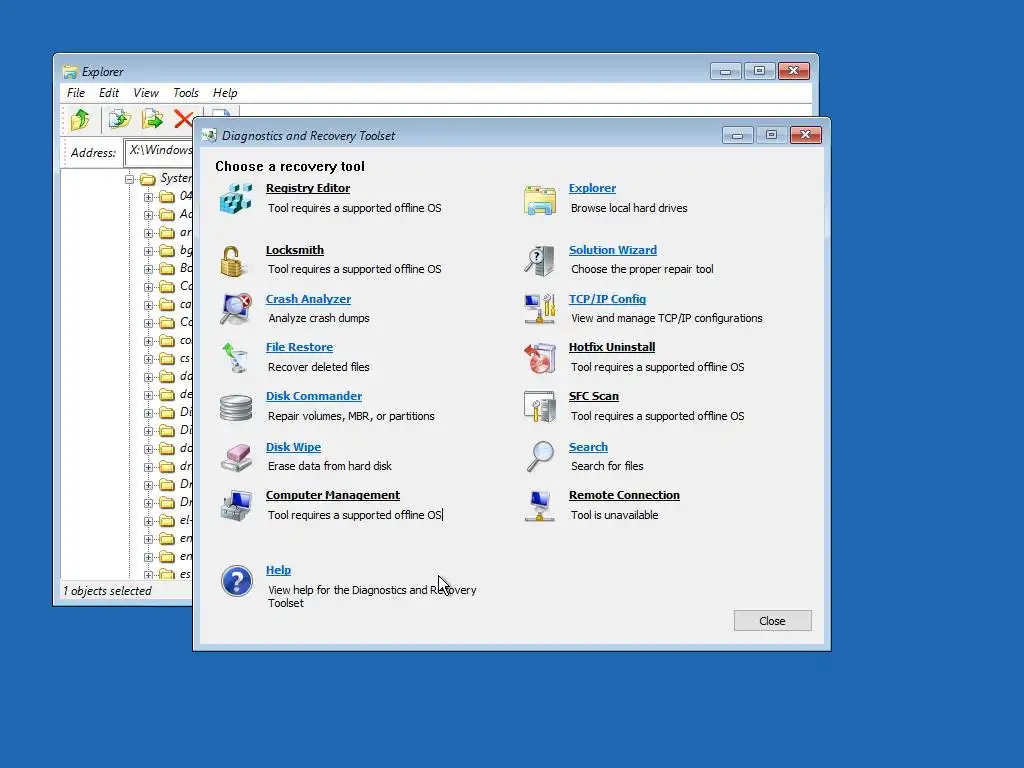Open the View menu in Explorer
The image size is (1024, 768).
pyautogui.click(x=146, y=93)
